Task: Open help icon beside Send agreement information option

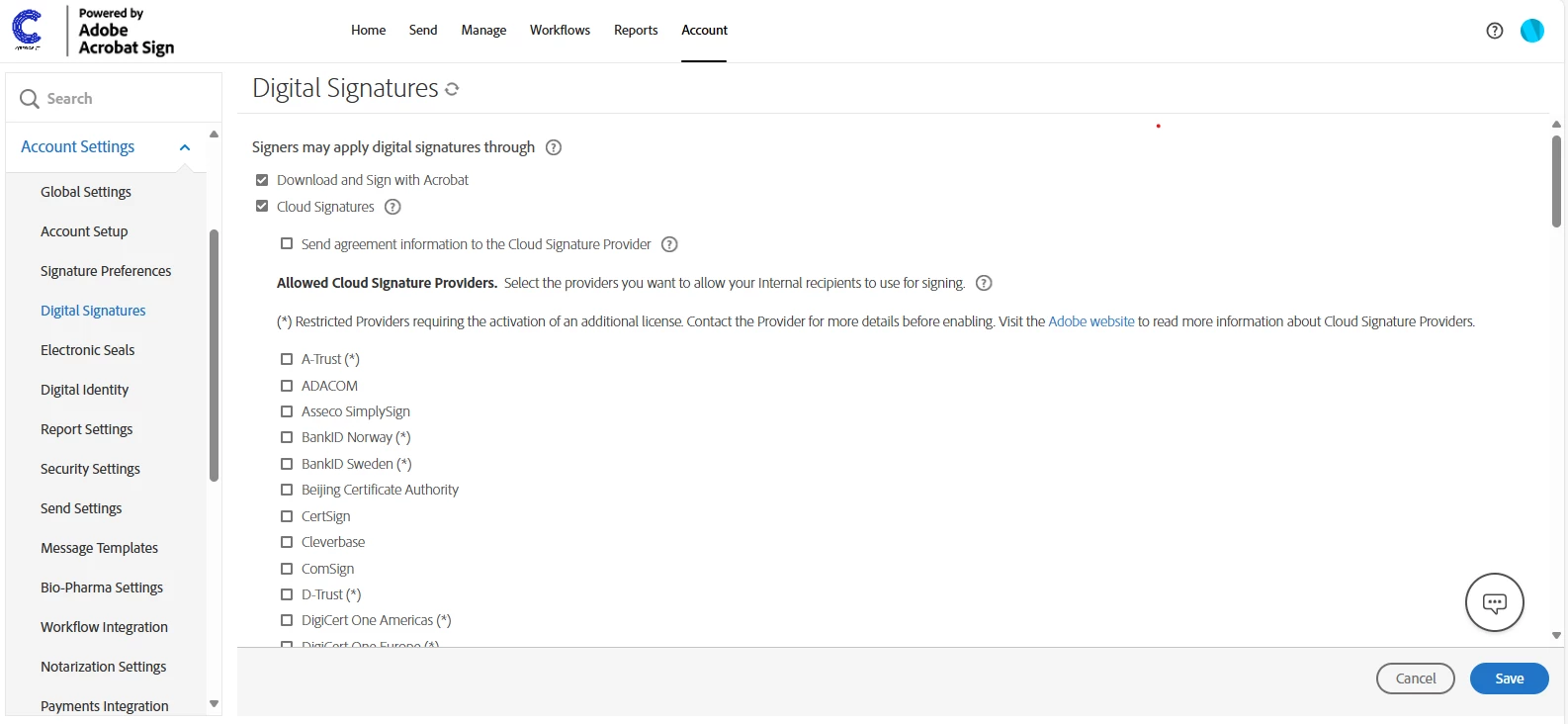Action: coord(669,244)
